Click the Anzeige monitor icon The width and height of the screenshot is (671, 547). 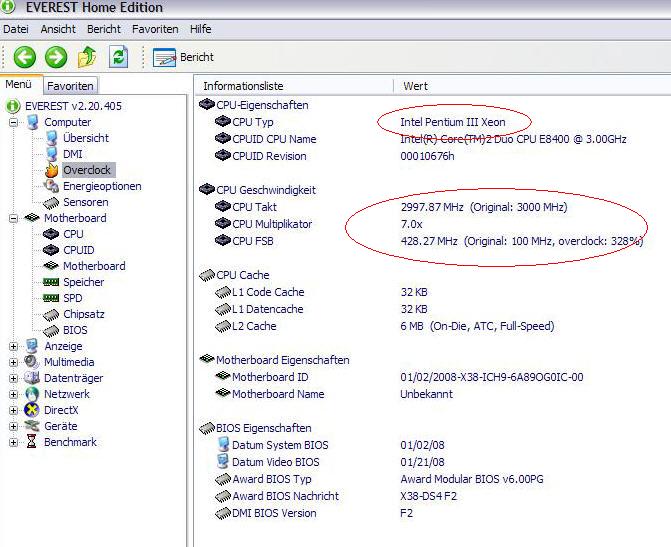32,346
